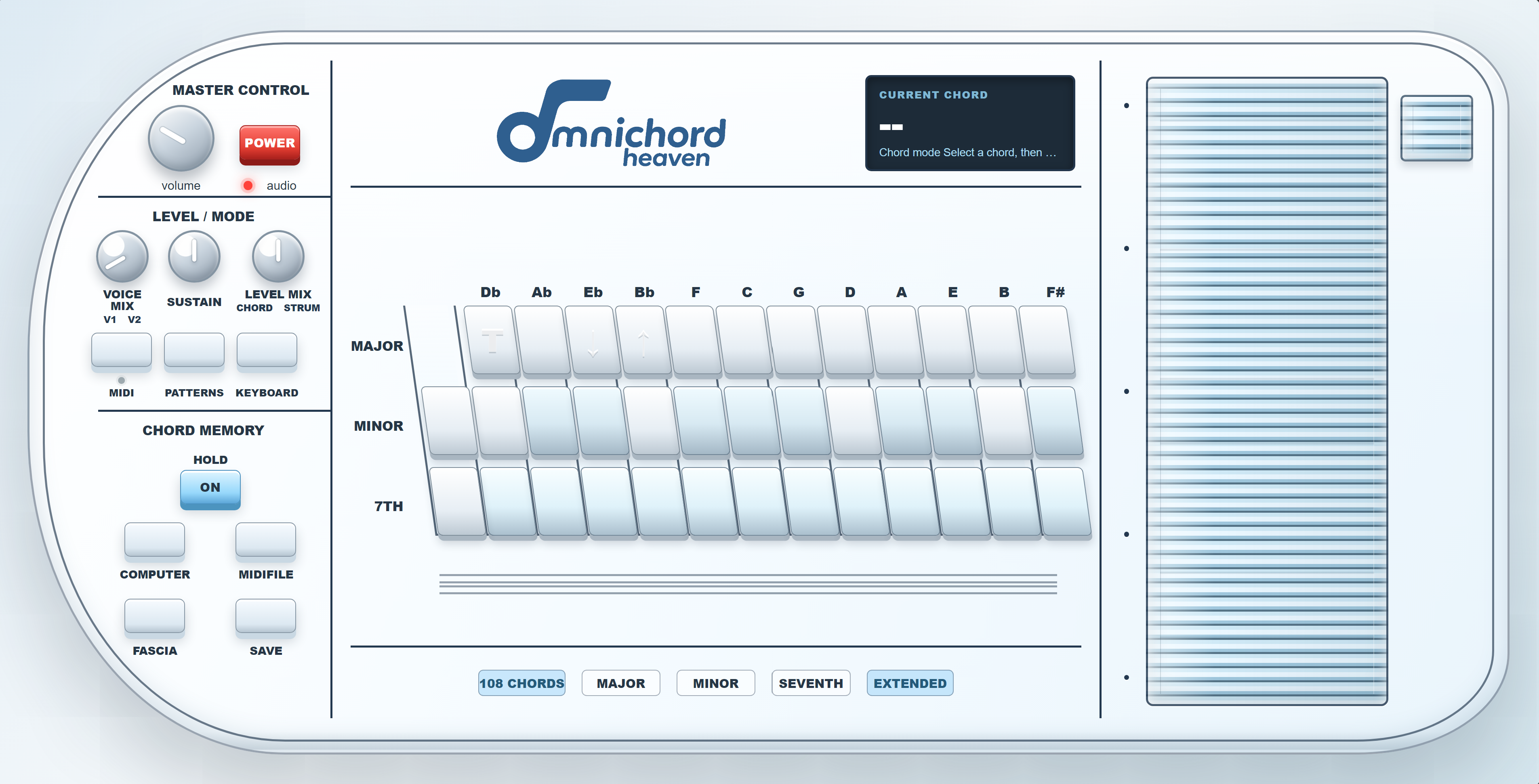Viewport: 1539px width, 784px height.
Task: Play the E major chord key
Action: pyautogui.click(x=947, y=342)
